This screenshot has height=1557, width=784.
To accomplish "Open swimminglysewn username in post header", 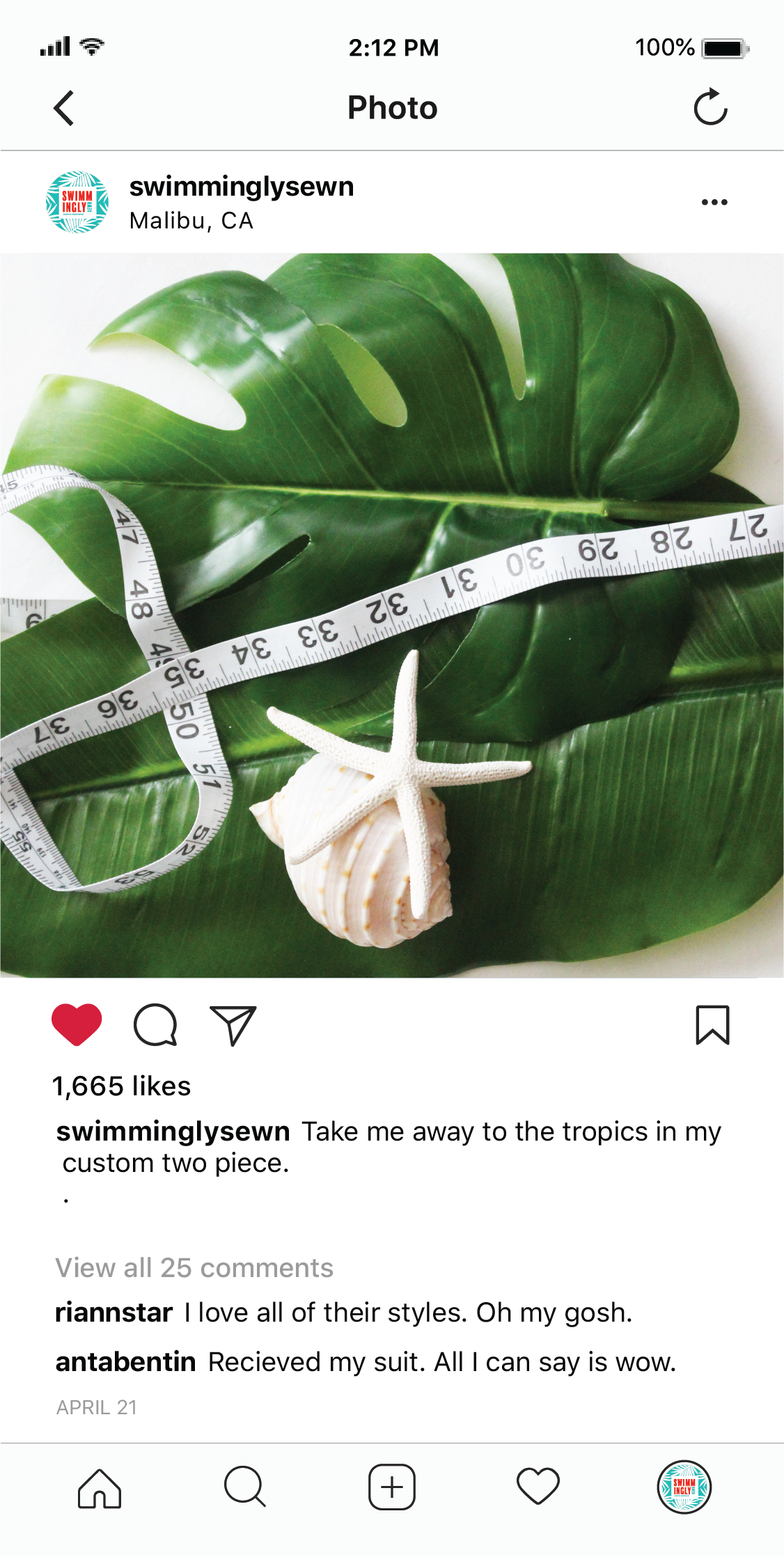I will 242,187.
